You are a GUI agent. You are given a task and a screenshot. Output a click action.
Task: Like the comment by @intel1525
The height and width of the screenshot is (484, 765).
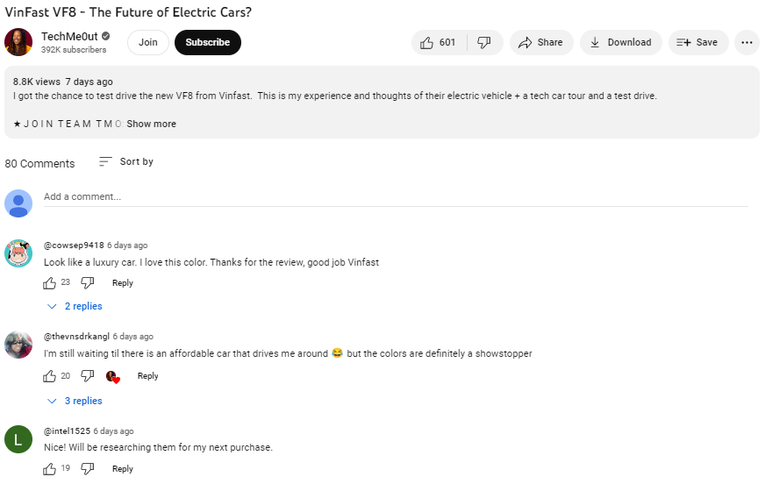tap(50, 468)
